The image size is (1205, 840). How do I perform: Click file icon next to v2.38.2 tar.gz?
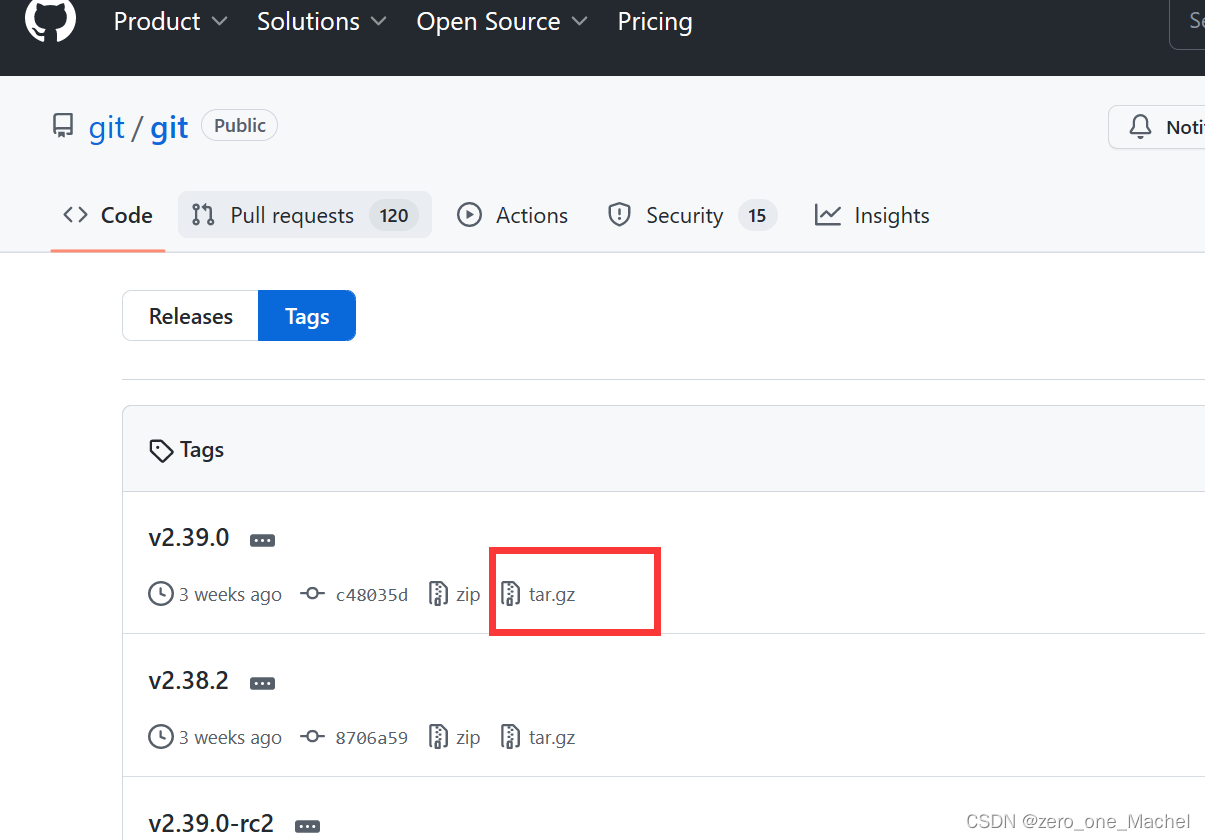click(511, 737)
